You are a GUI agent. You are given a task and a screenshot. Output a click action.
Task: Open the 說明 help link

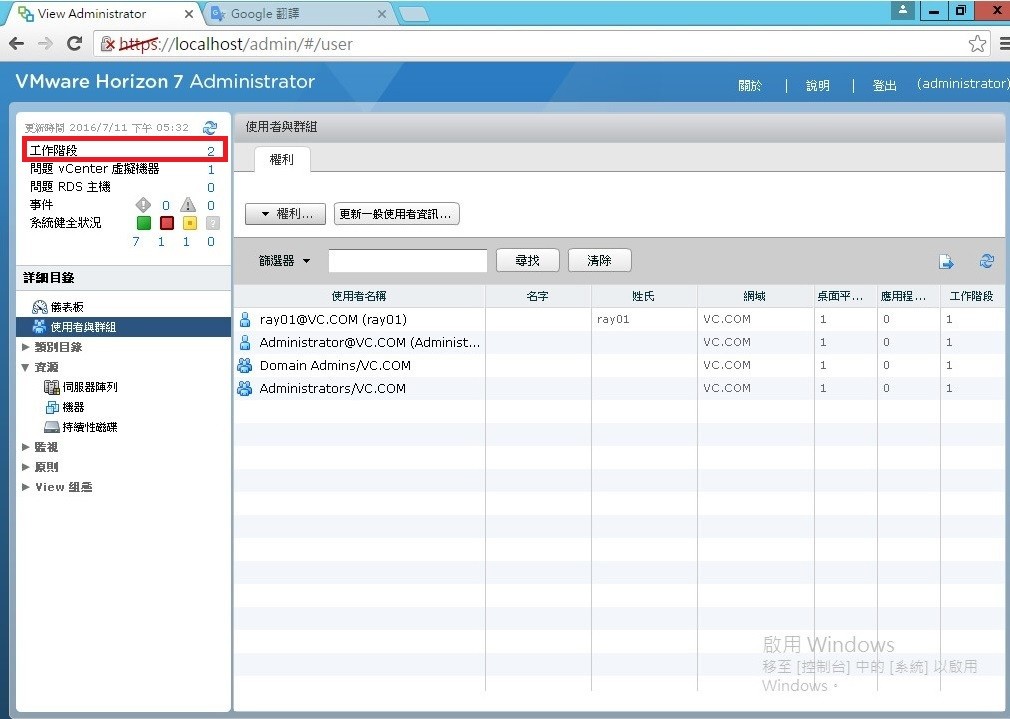coord(818,85)
